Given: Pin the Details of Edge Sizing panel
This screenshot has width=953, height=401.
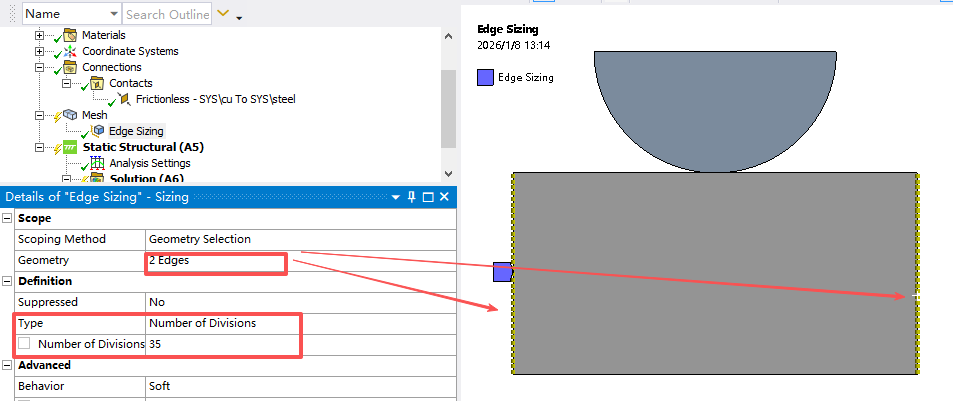Looking at the screenshot, I should [411, 197].
